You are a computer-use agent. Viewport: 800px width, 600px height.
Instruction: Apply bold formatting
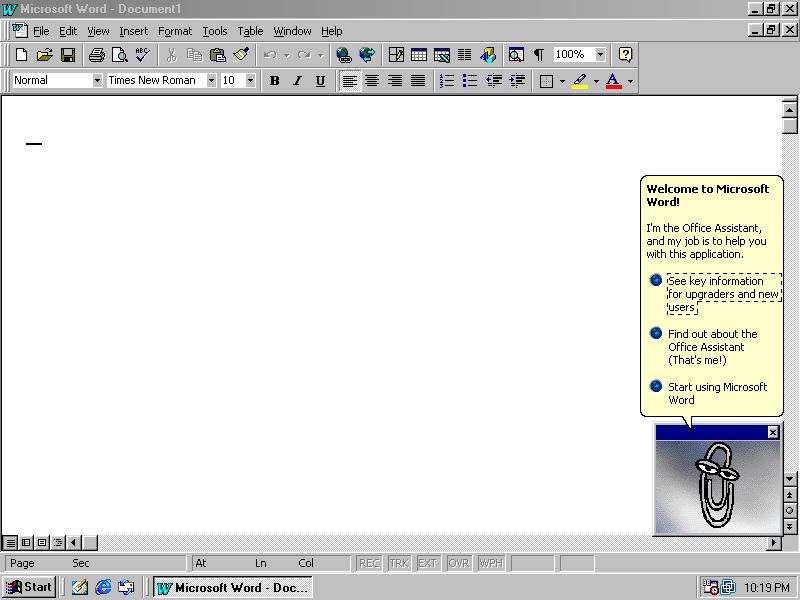tap(274, 81)
